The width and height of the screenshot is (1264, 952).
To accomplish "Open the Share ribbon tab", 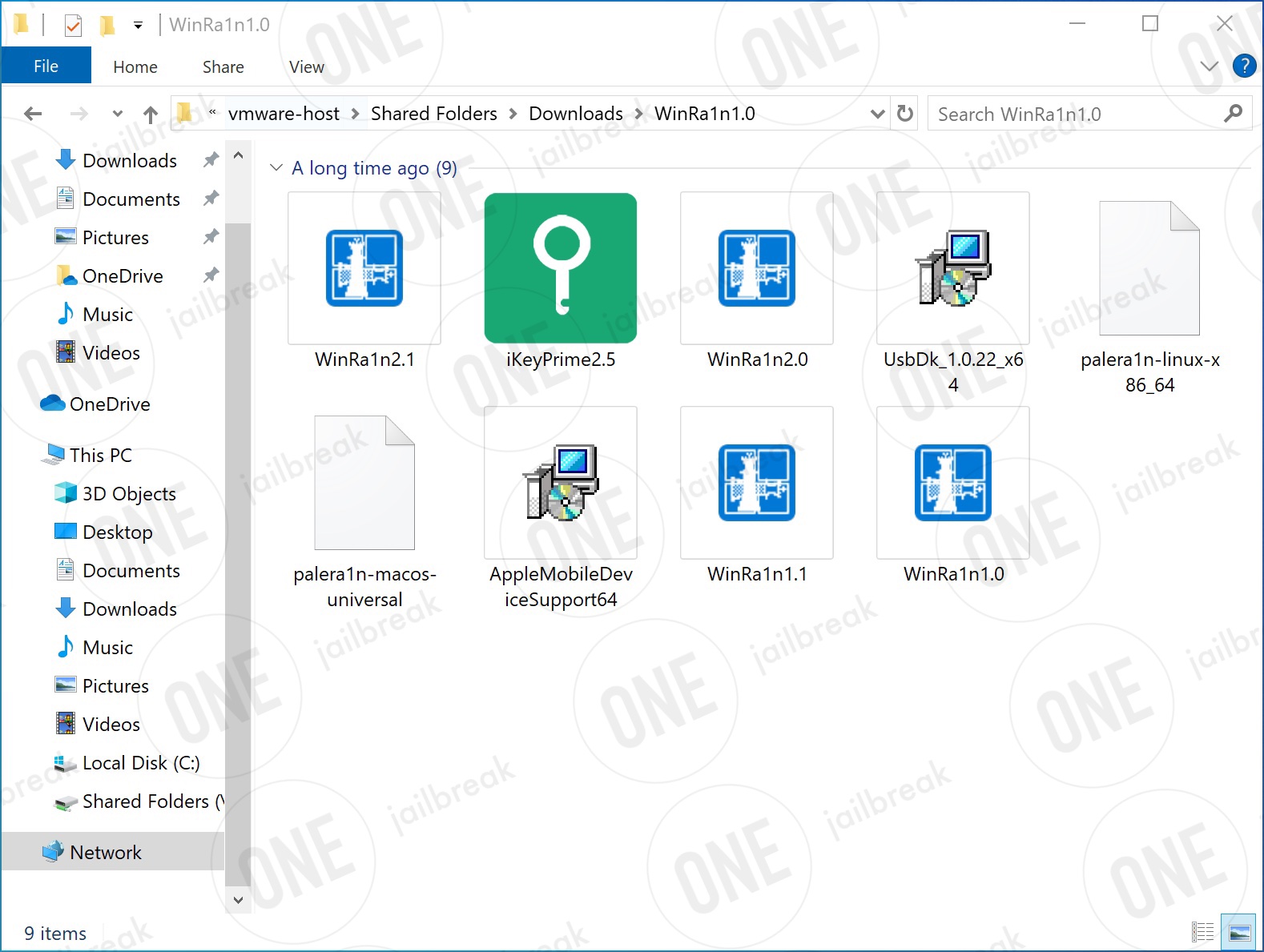I will pyautogui.click(x=223, y=66).
